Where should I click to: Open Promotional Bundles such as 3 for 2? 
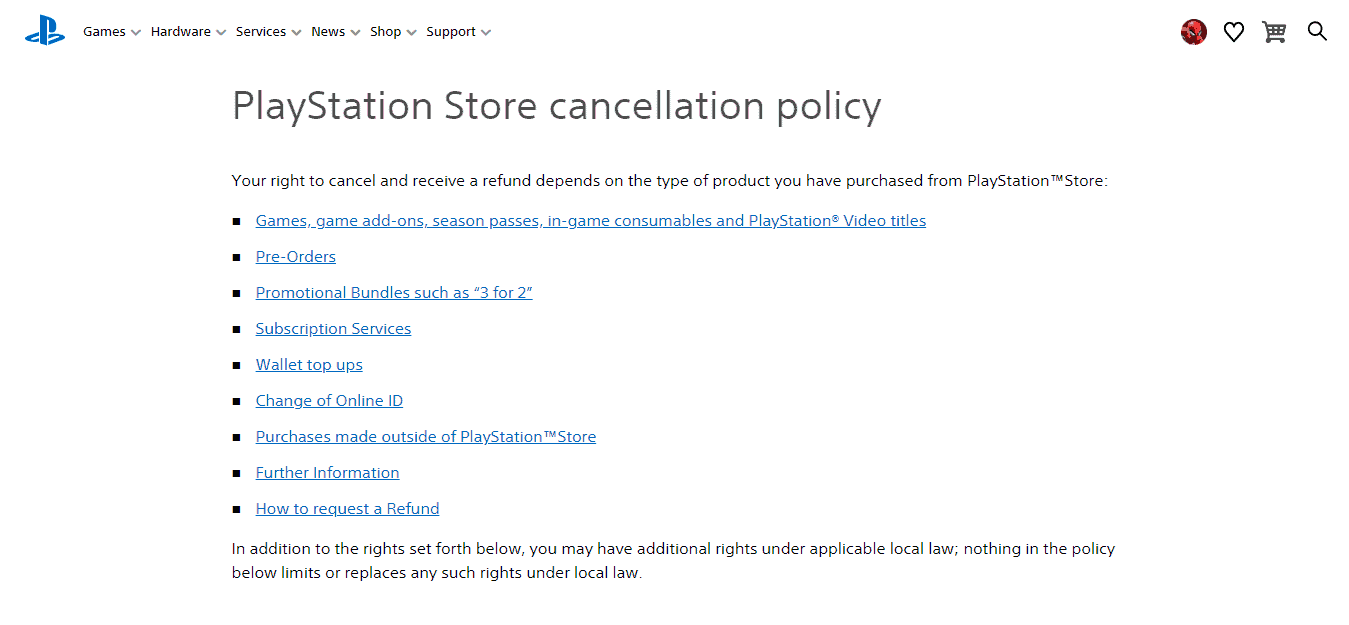pyautogui.click(x=394, y=292)
